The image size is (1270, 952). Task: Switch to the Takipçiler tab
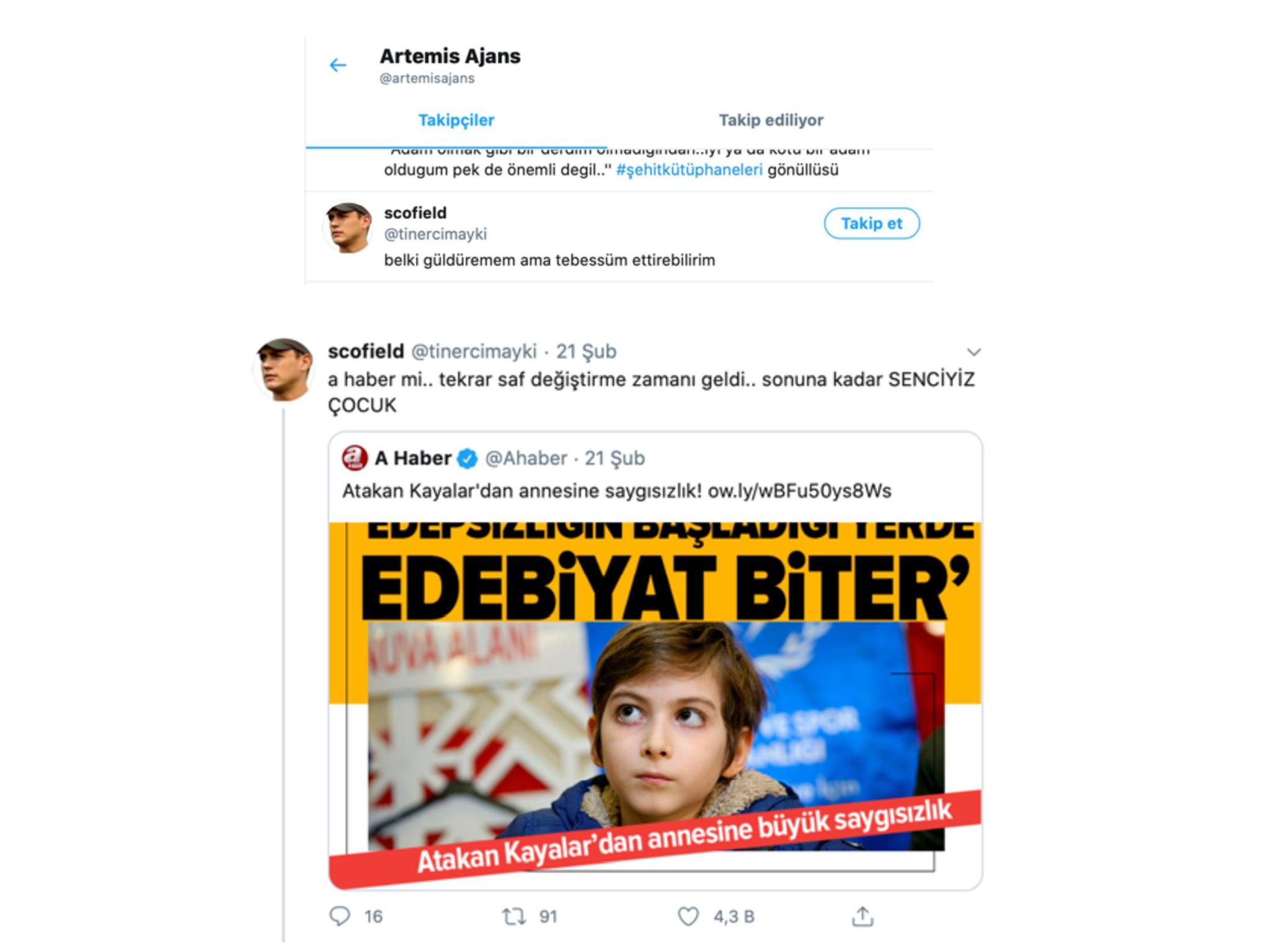[456, 120]
